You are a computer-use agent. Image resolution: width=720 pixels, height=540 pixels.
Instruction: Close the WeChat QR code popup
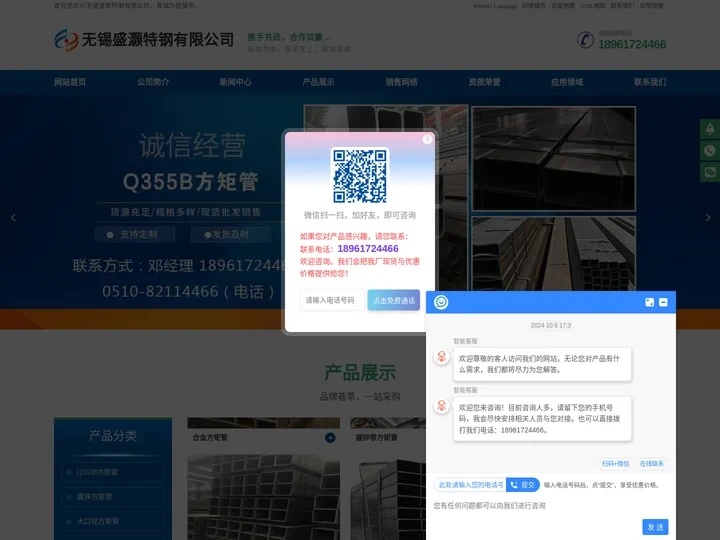427,139
